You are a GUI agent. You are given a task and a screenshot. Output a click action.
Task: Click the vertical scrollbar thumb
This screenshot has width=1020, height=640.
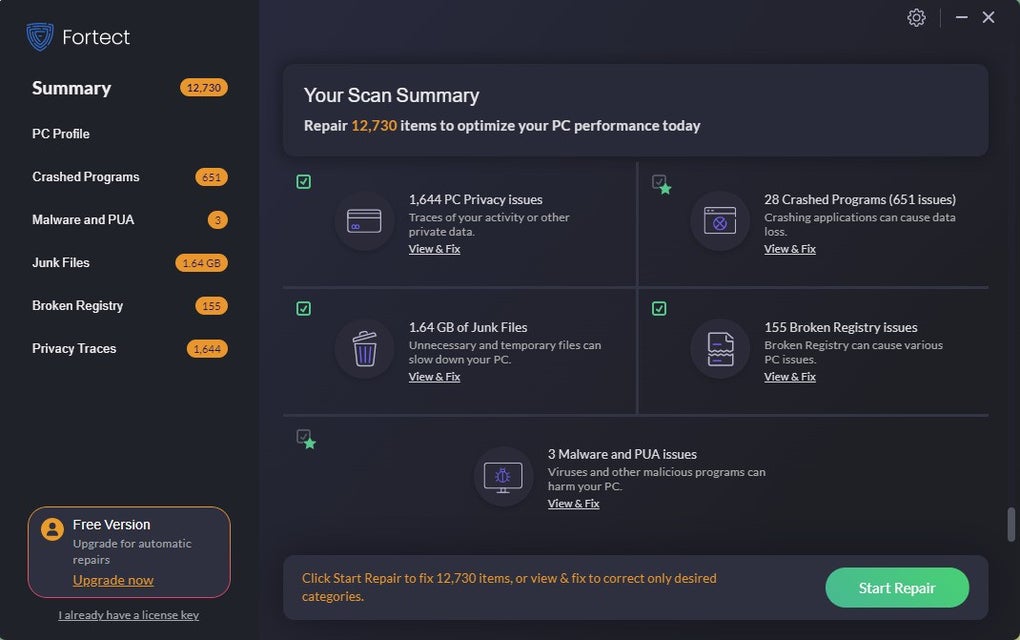[x=1011, y=523]
